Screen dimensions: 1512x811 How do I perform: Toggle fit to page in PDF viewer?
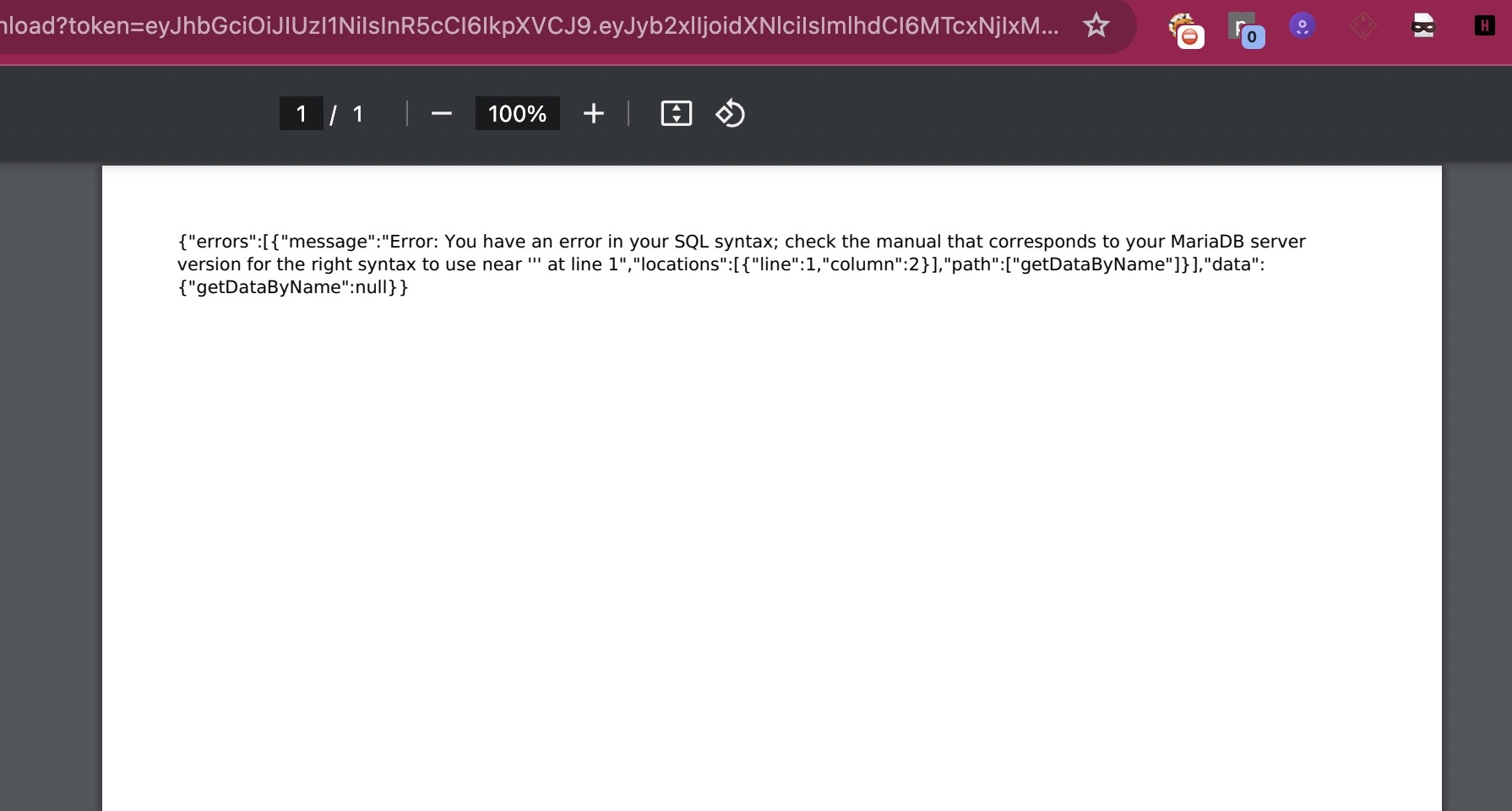[x=676, y=113]
